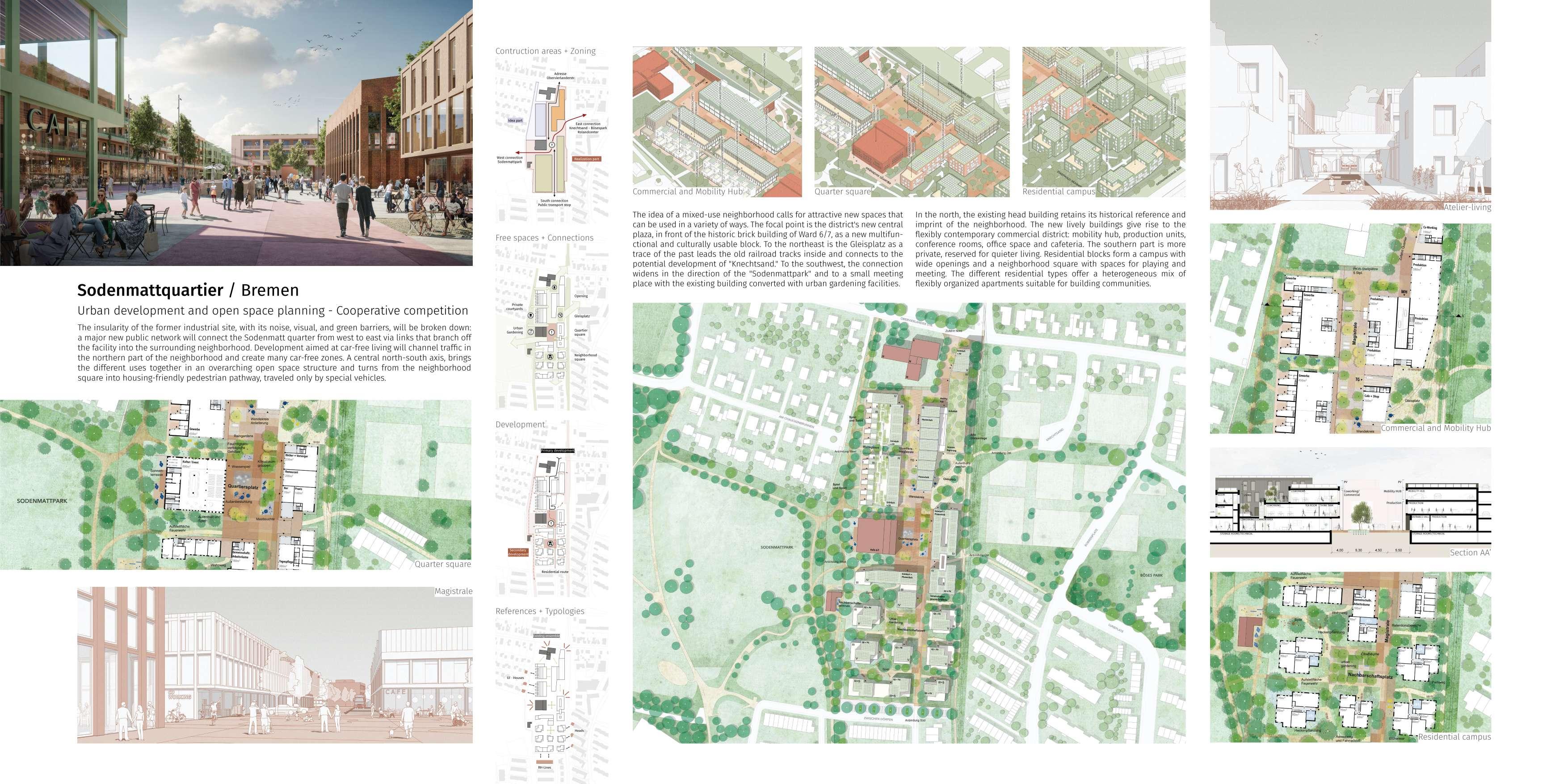
Task: Click the 'Opening' label
Action: click(x=581, y=296)
